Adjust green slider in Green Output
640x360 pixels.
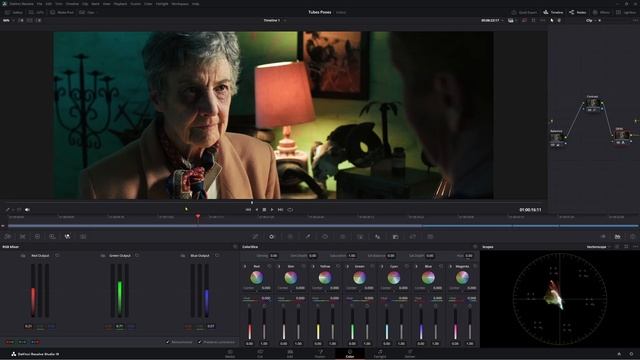(120, 291)
